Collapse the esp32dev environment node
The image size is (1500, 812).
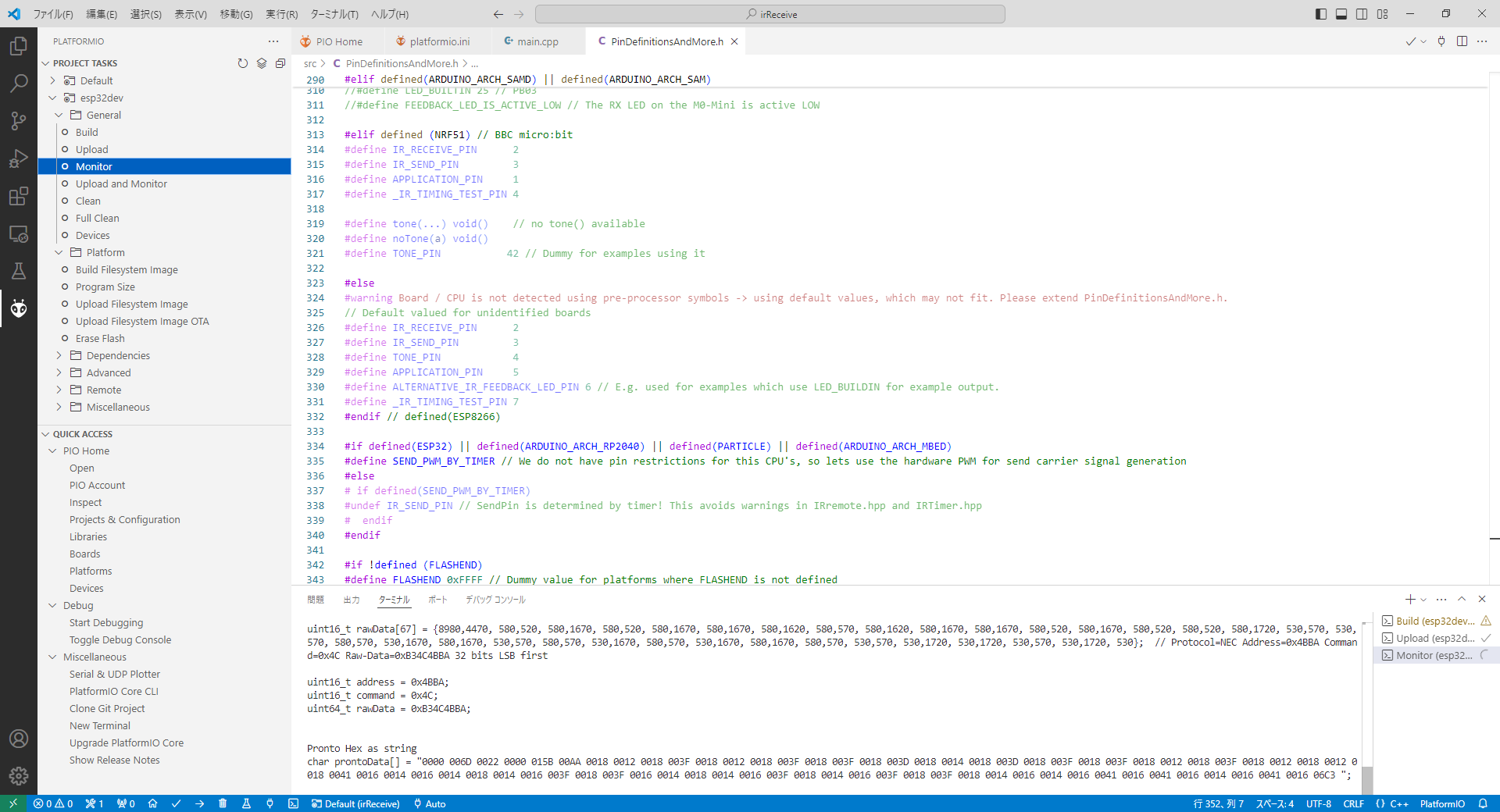53,98
